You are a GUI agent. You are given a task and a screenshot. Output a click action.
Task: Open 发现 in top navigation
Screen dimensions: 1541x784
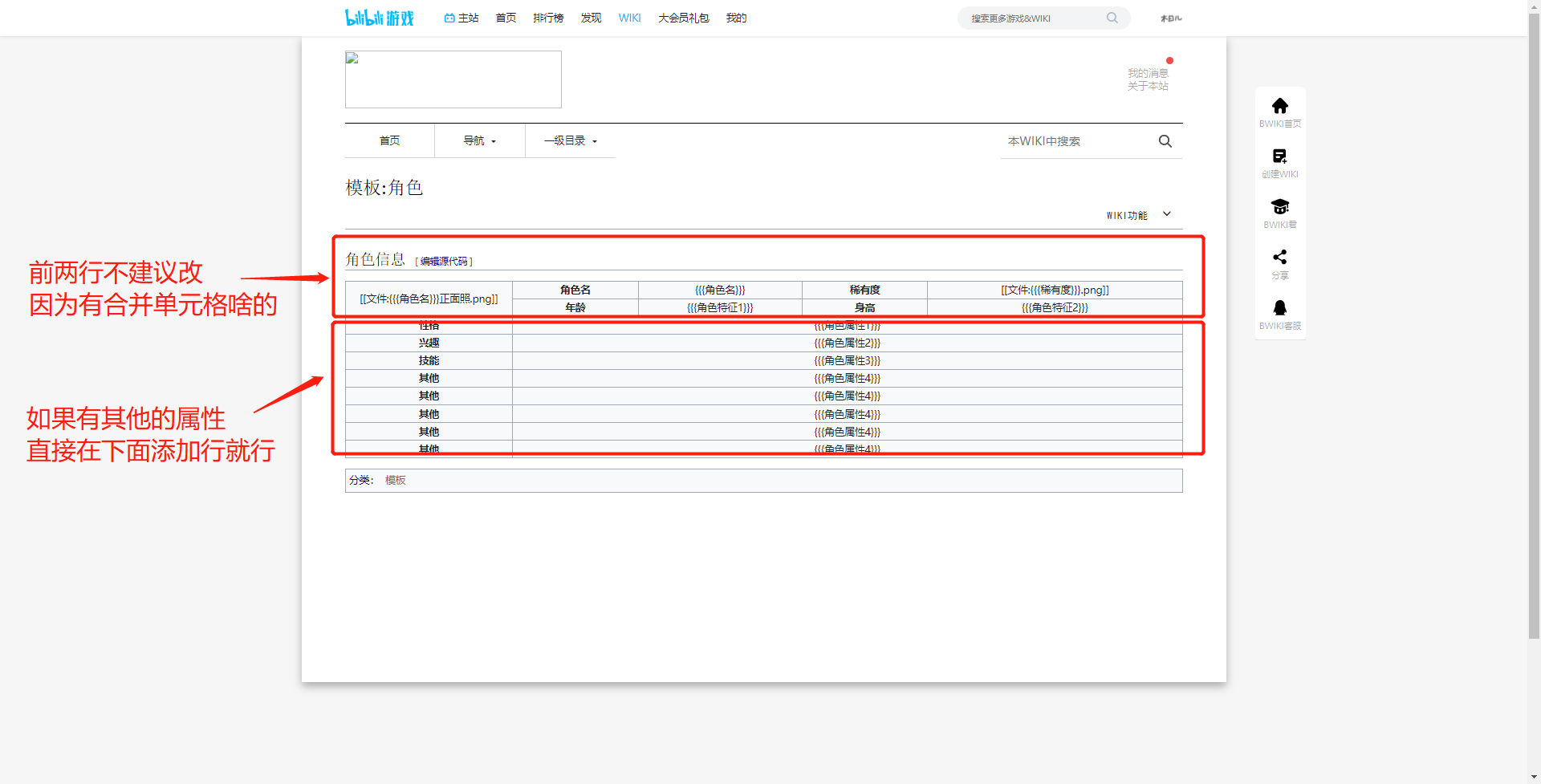(591, 18)
